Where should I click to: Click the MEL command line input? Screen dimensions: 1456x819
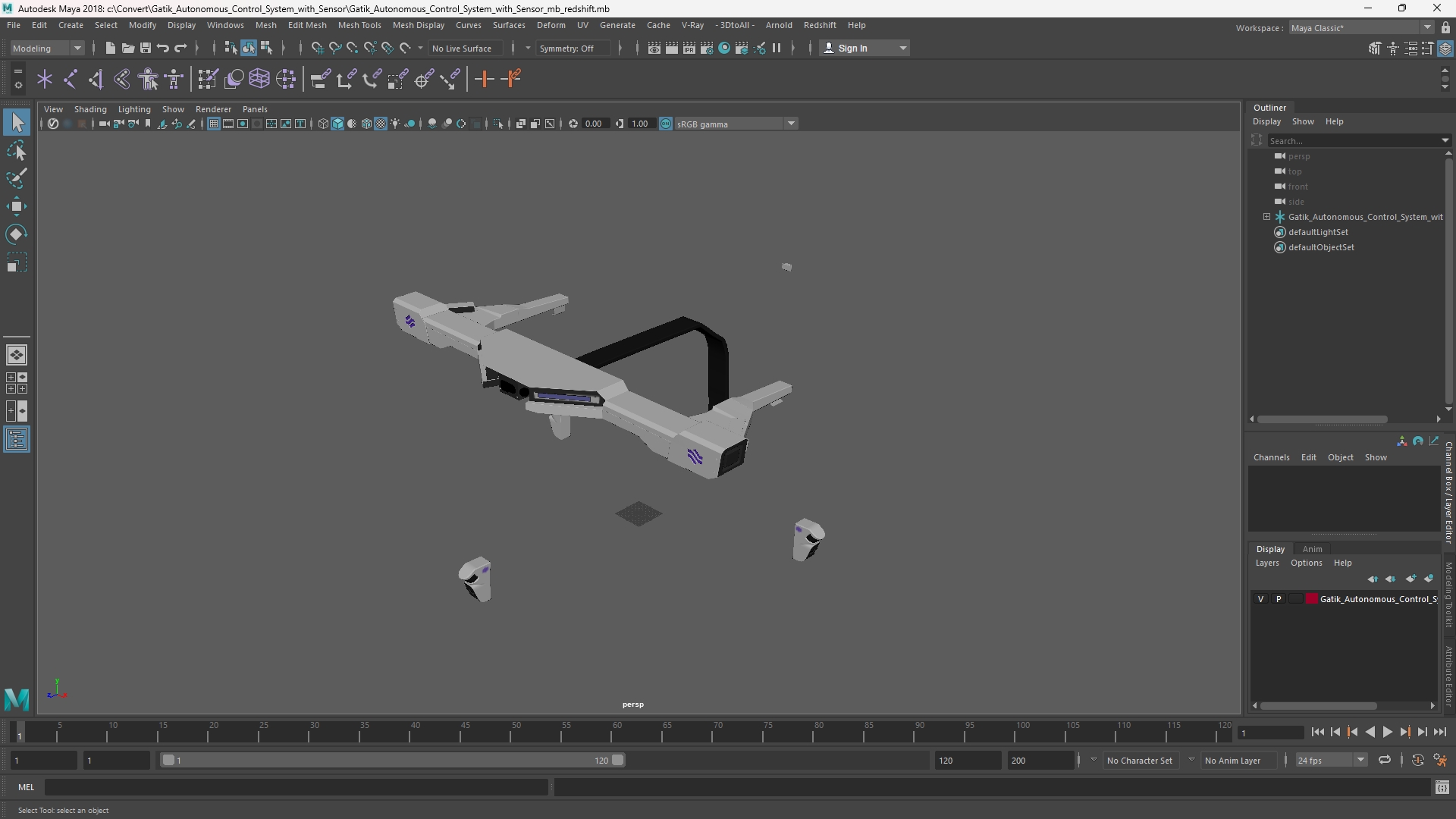pyautogui.click(x=297, y=787)
